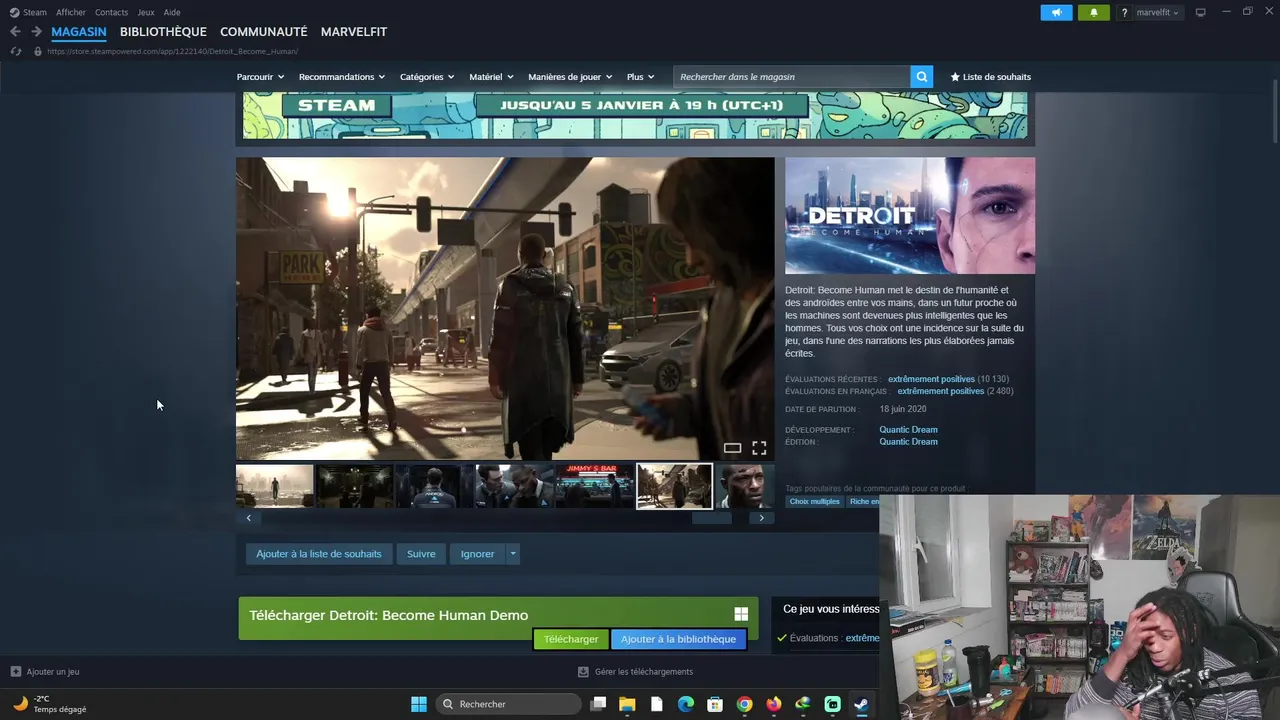This screenshot has height=720, width=1280.
Task: Open the Steam menu
Action: tap(28, 12)
